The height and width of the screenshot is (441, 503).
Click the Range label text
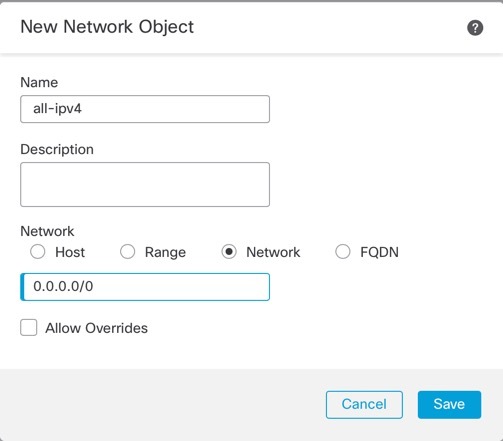165,252
